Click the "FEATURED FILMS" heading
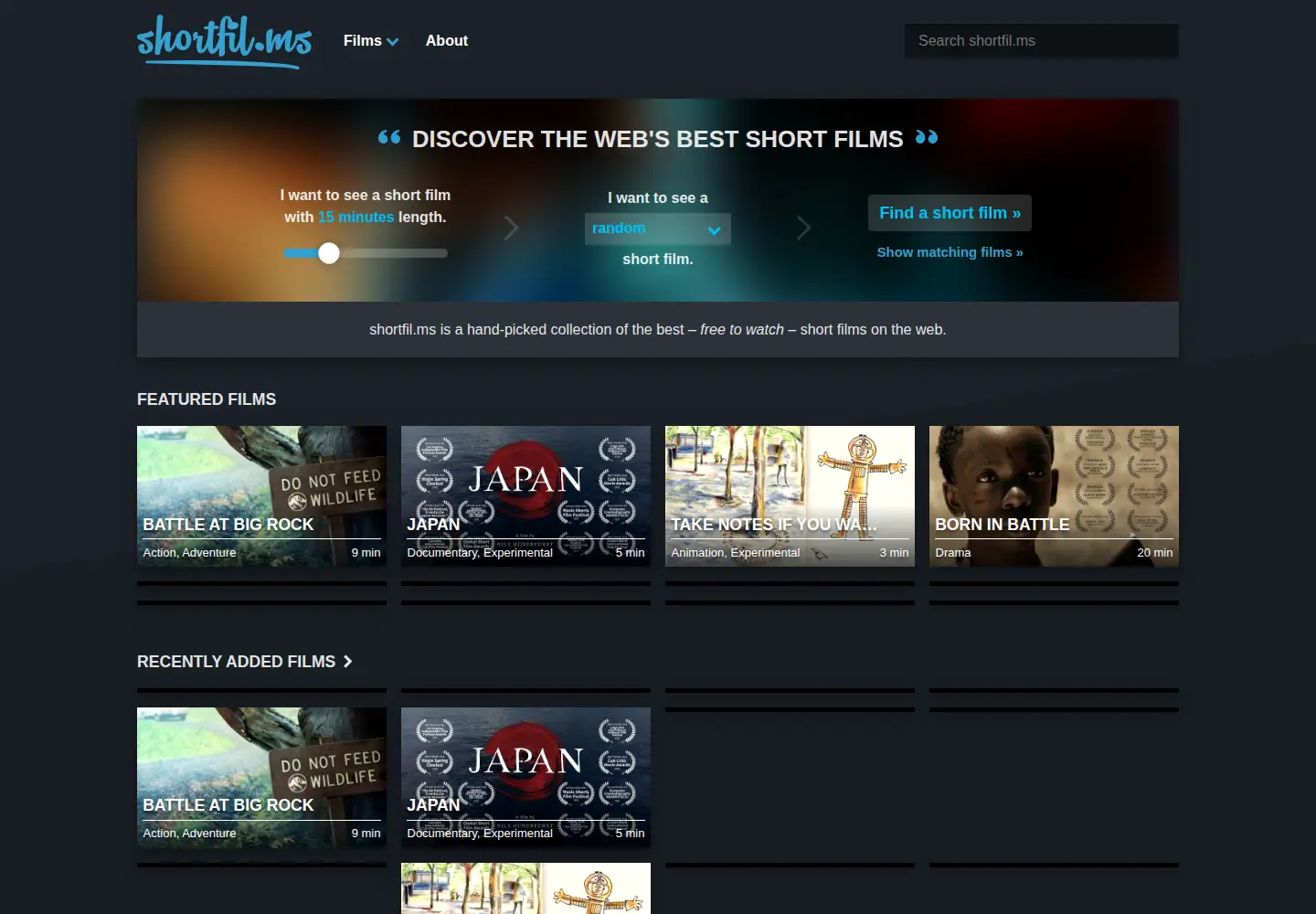This screenshot has height=914, width=1316. [x=207, y=399]
